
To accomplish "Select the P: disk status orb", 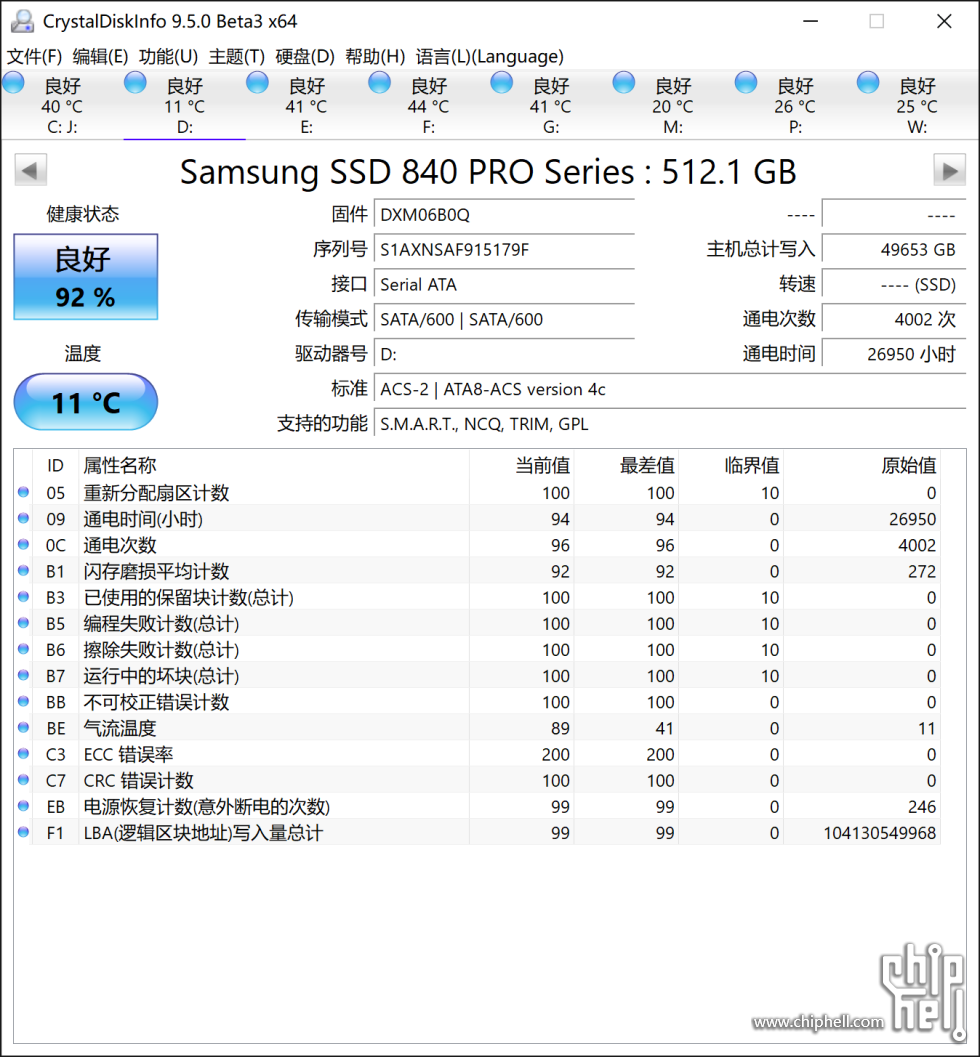I will [745, 83].
